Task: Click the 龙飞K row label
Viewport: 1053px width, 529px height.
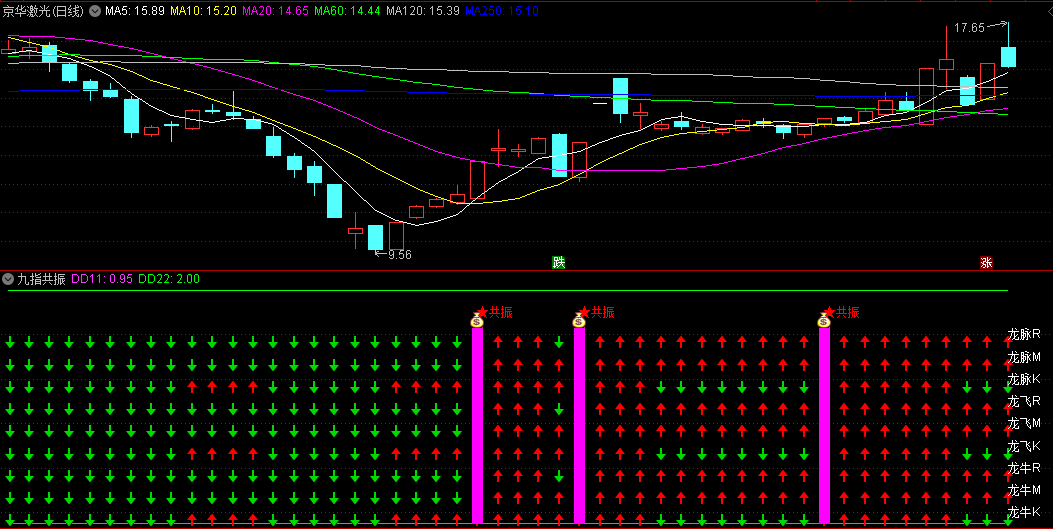Action: (x=1024, y=446)
